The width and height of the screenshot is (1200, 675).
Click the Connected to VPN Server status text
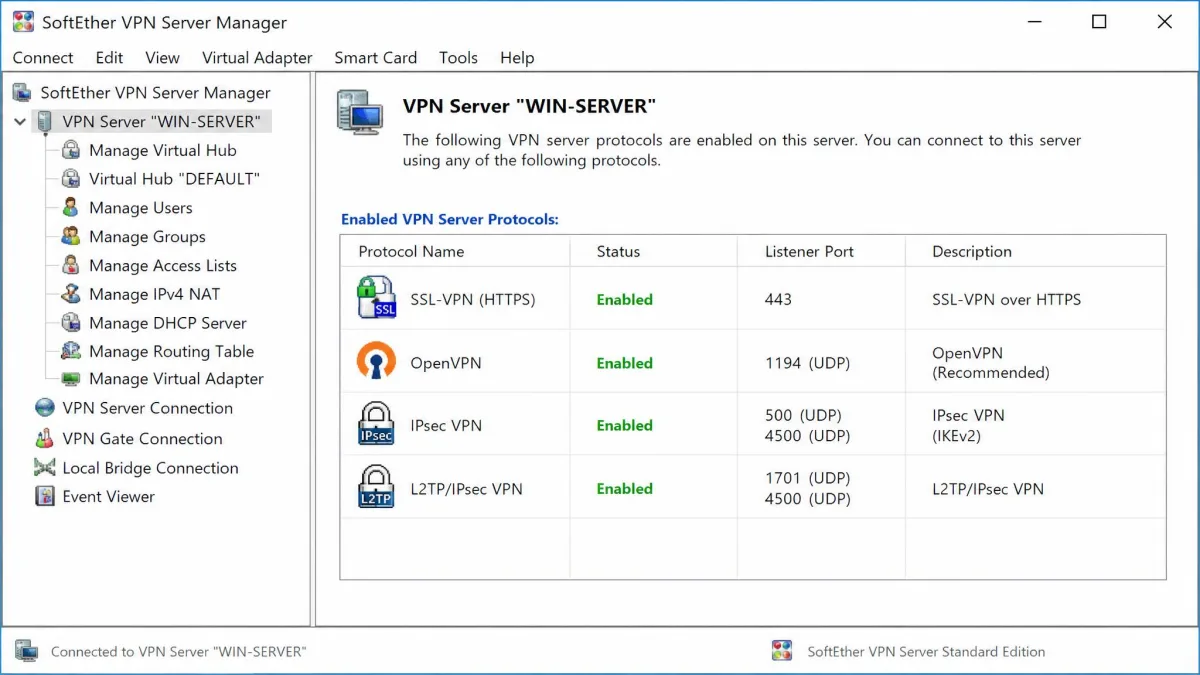178,651
